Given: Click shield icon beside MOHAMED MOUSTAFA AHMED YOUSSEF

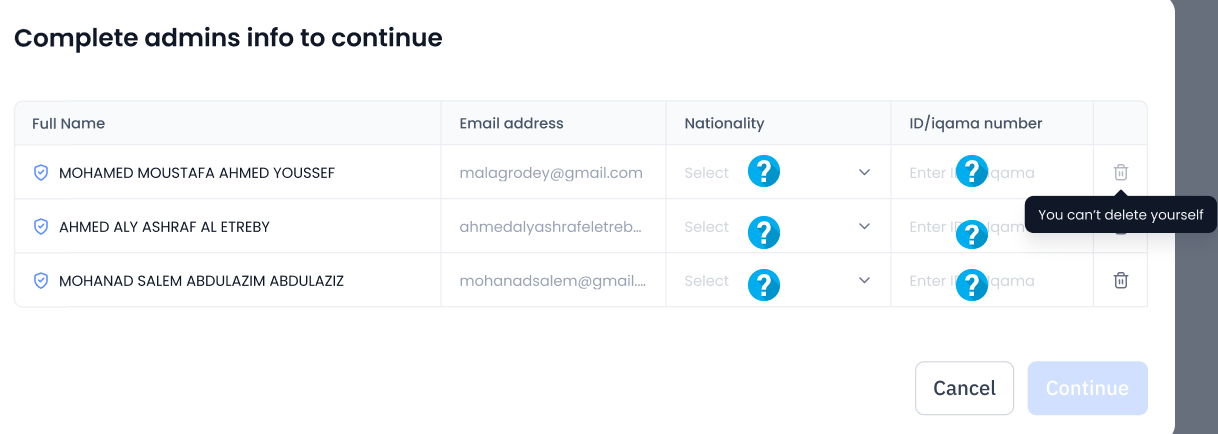Looking at the screenshot, I should point(41,173).
